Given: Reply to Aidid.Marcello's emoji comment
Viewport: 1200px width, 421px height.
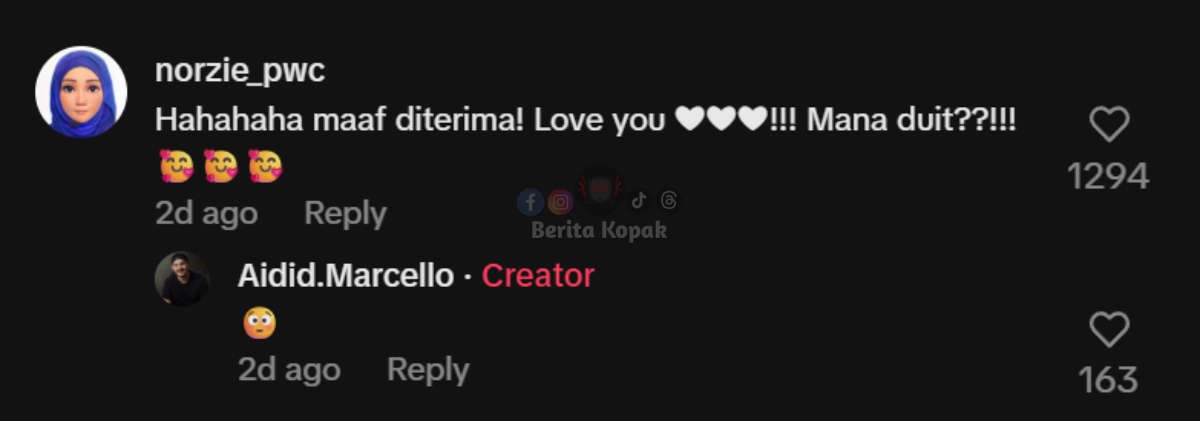Looking at the screenshot, I should click(x=428, y=370).
